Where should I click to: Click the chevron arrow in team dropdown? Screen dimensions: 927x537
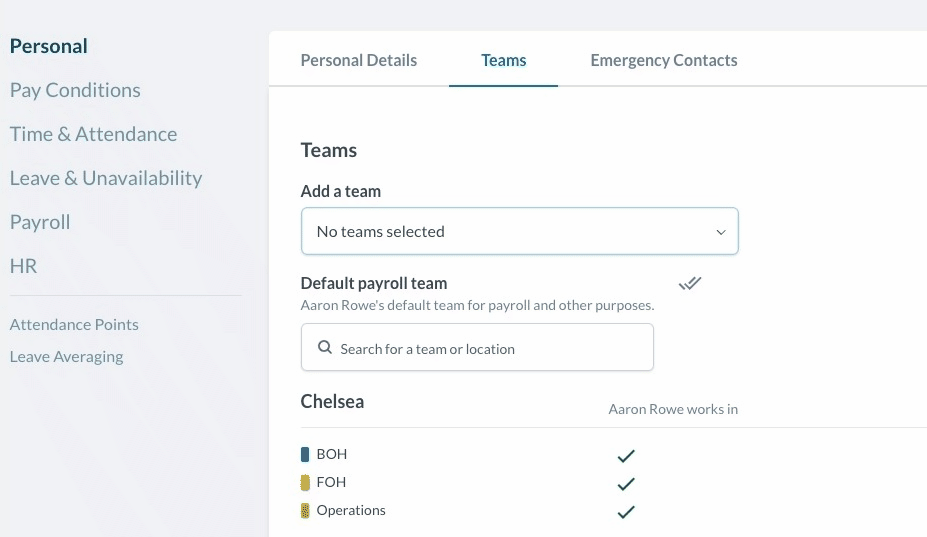[x=720, y=232]
